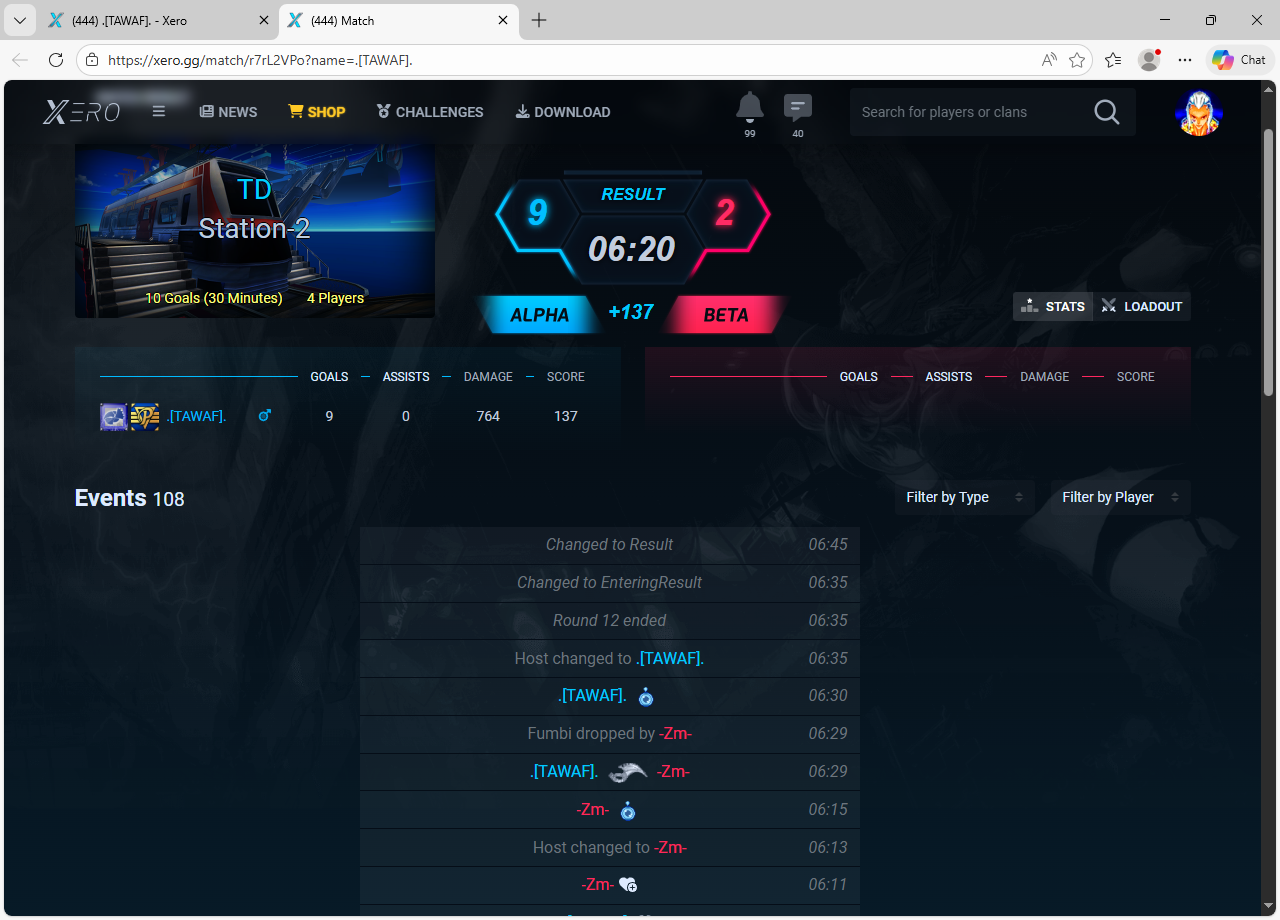Click the notifications bell icon
The height and width of the screenshot is (920, 1280).
[x=749, y=107]
